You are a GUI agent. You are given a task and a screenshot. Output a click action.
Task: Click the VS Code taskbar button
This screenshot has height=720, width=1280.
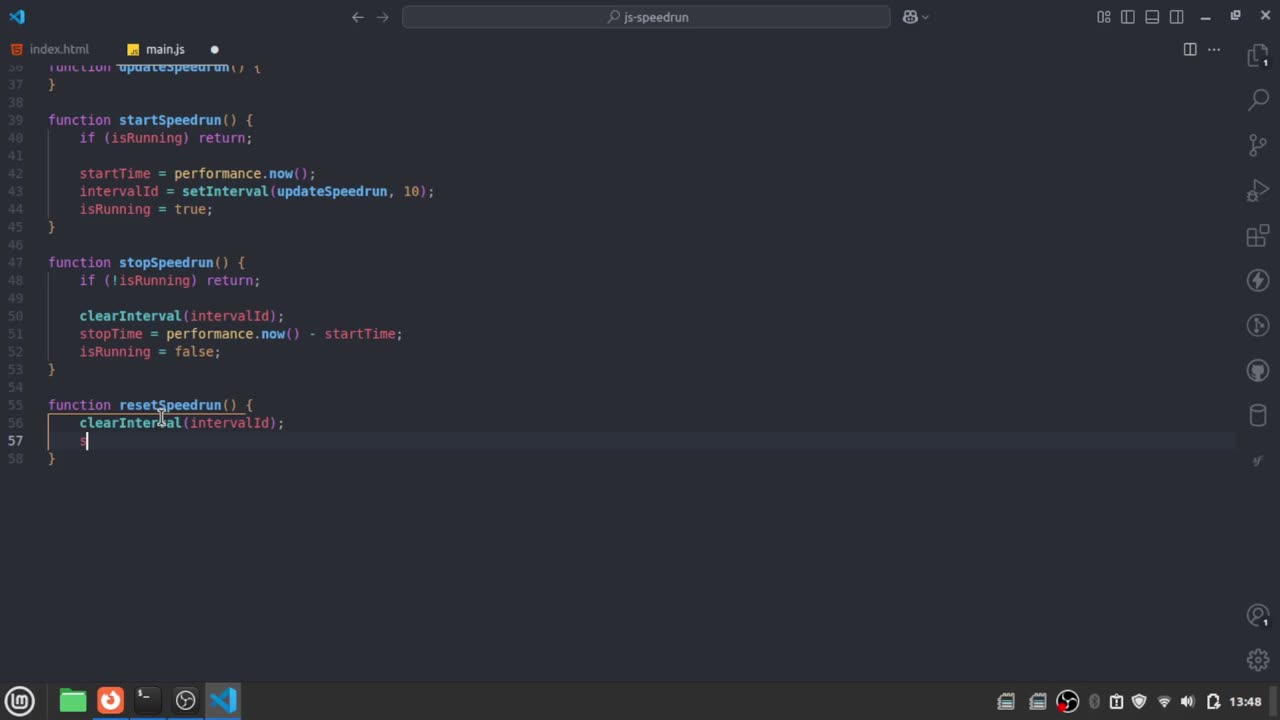coord(223,701)
